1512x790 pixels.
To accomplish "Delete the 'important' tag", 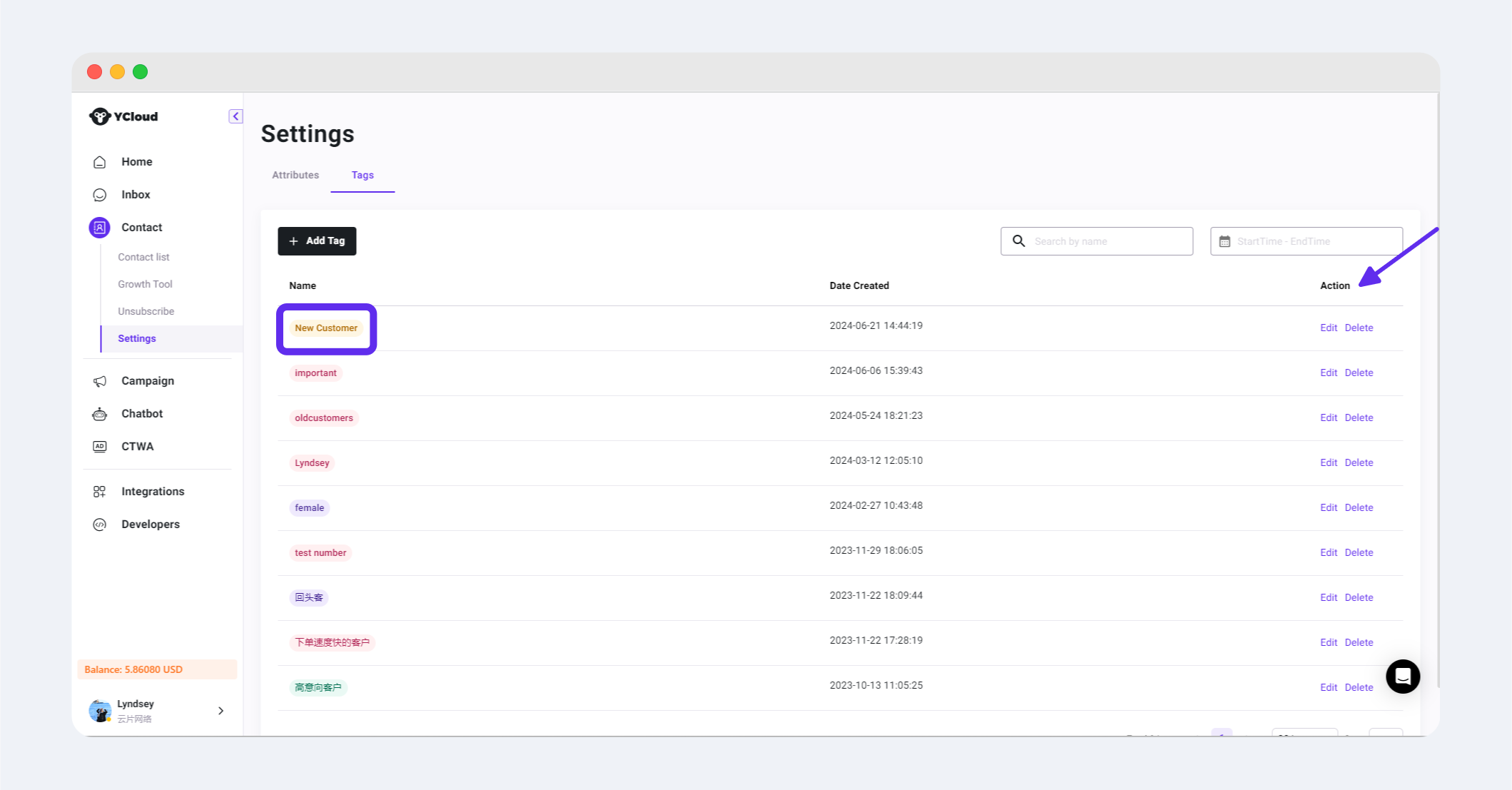I will click(x=1359, y=373).
